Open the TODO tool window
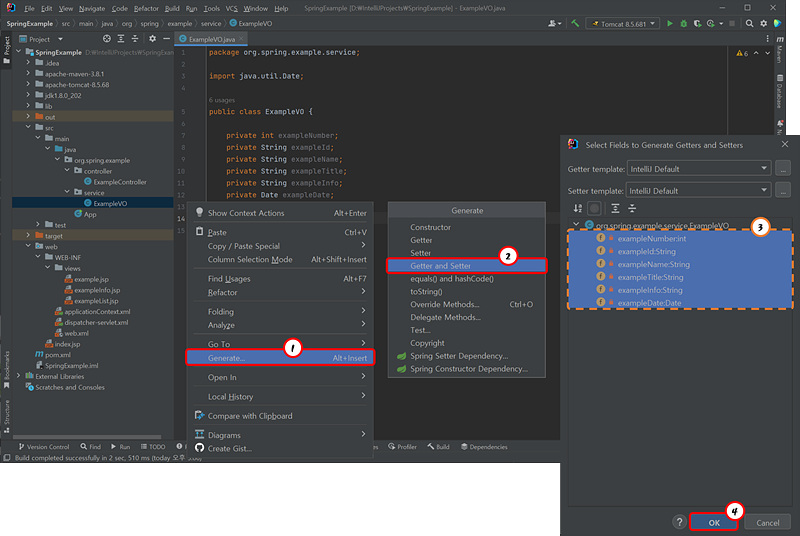The height and width of the screenshot is (536, 800). click(153, 447)
